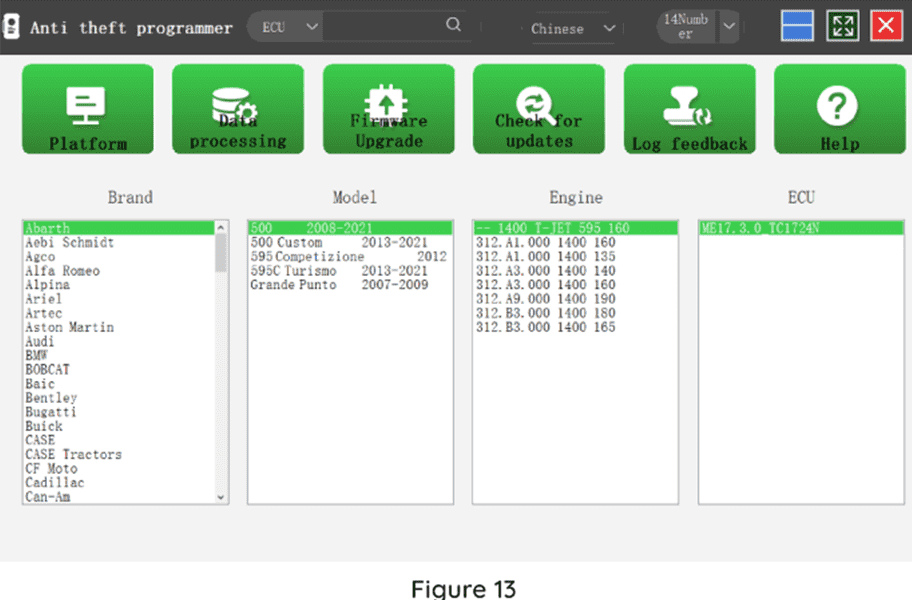Click the Brand list scrollbar thumb
Viewport: 912px width, 600px height.
[x=220, y=252]
